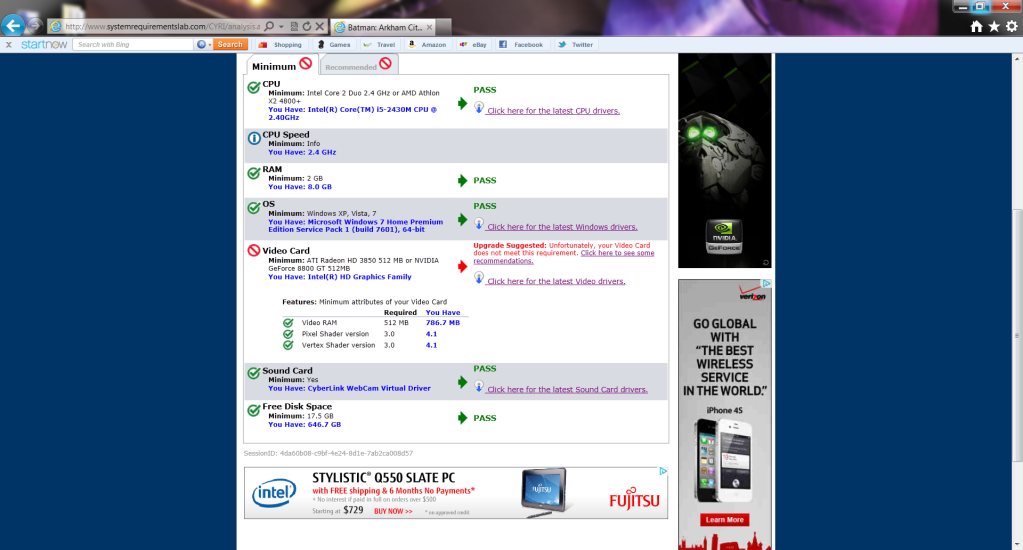
Task: Click the orange Search button
Action: coord(230,44)
